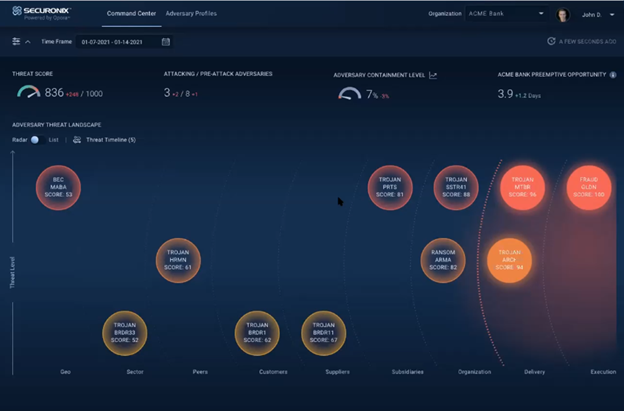Screen dimensions: 624x411
Task: Open the Adversary Profiles tab
Action: (190, 14)
